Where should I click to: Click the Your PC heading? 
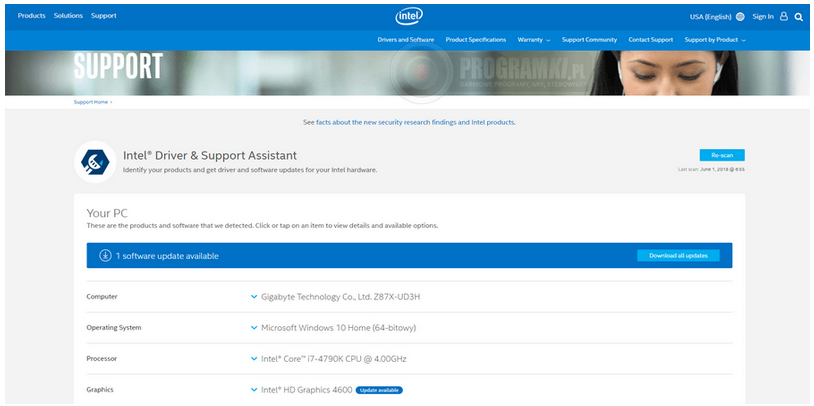[x=107, y=213]
